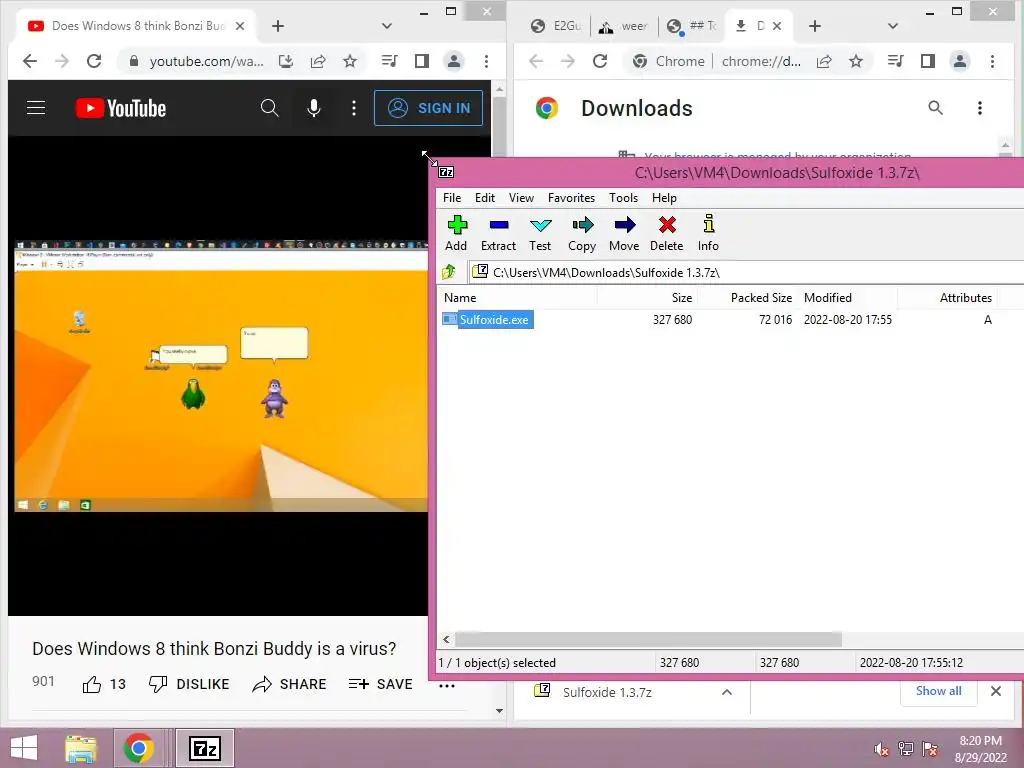Open the File menu in 7-Zip
This screenshot has width=1024, height=768.
(x=452, y=198)
